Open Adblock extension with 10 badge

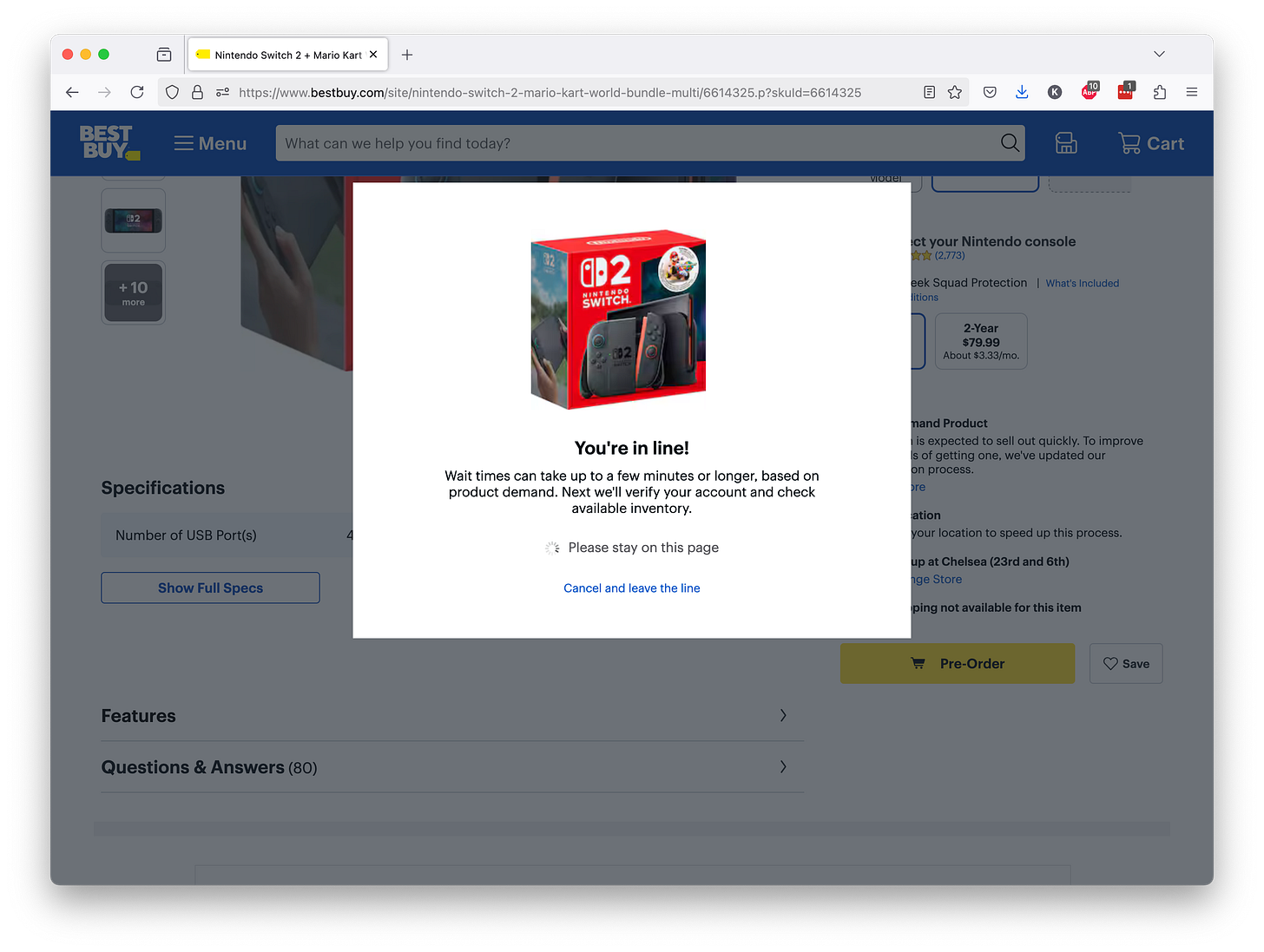[1090, 91]
